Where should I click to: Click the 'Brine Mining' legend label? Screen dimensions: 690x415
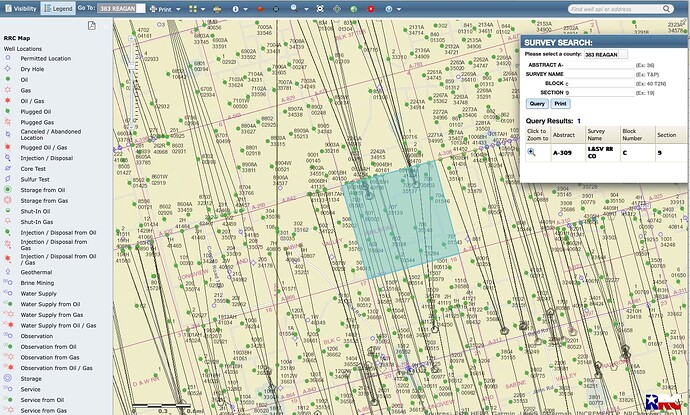37,283
